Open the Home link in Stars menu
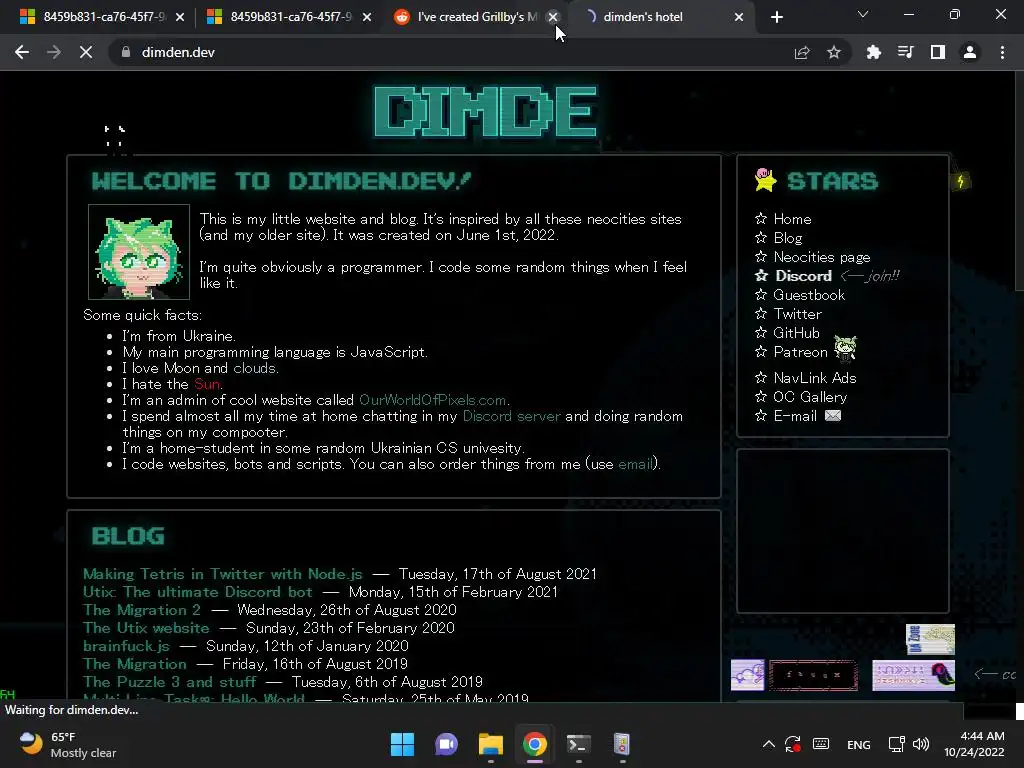The width and height of the screenshot is (1024, 768). click(792, 219)
